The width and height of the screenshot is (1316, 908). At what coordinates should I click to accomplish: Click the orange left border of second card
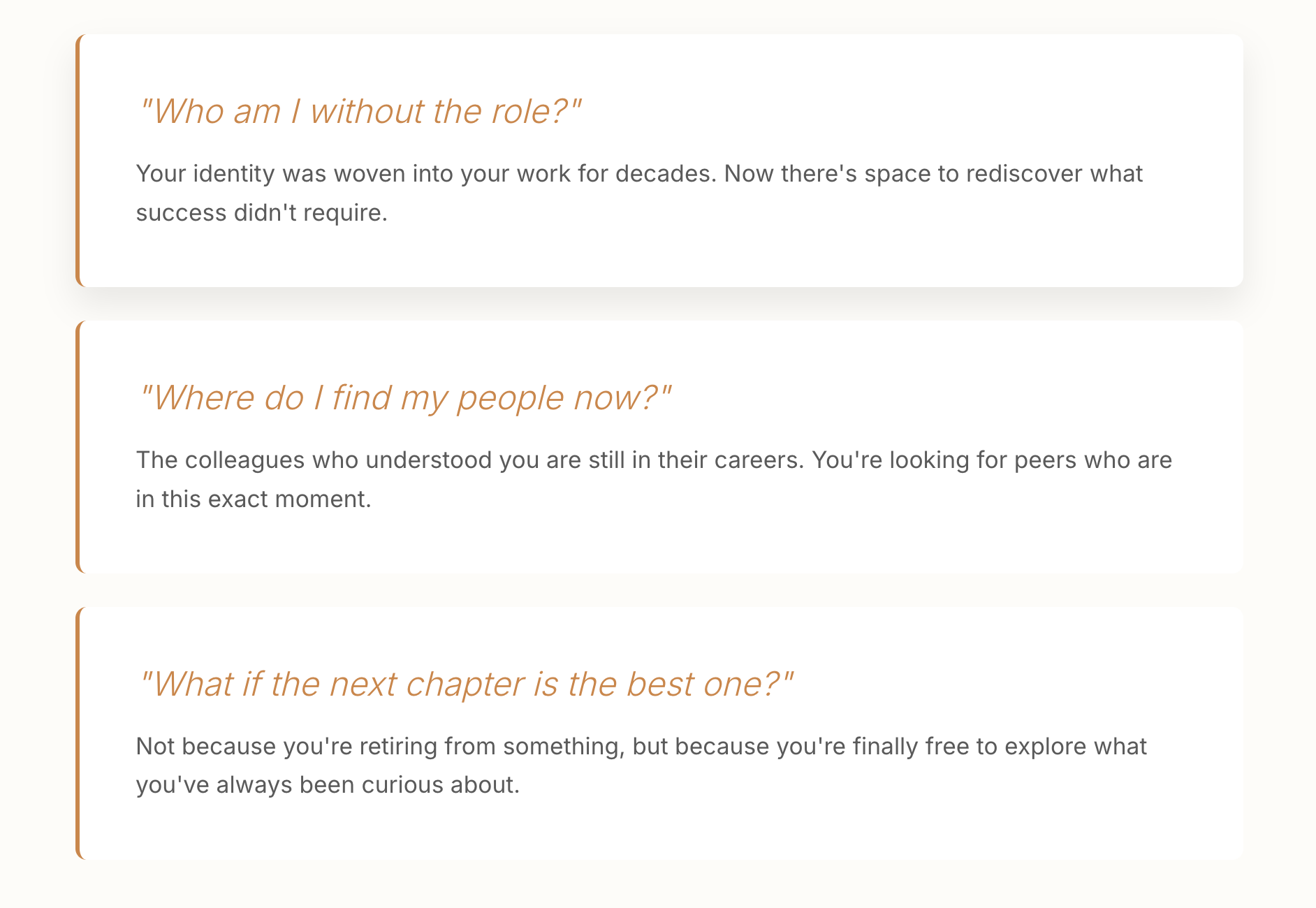[78, 447]
